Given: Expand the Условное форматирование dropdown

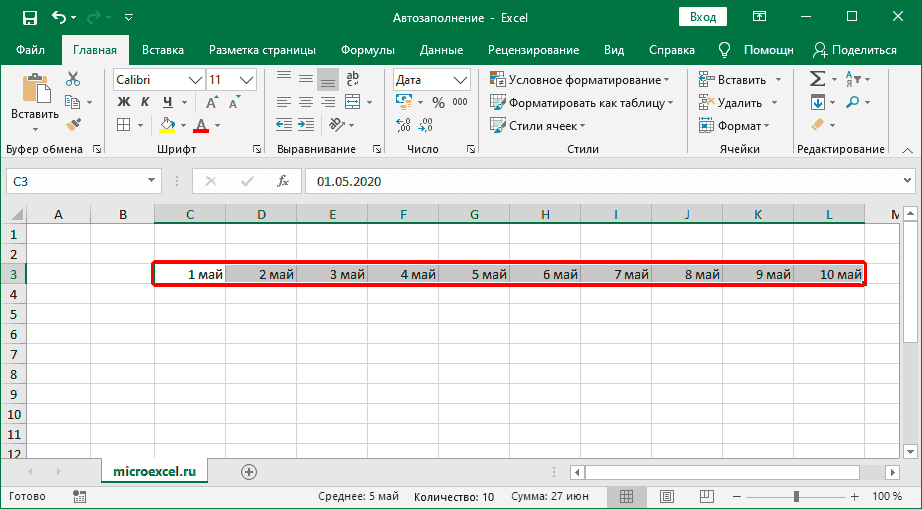Looking at the screenshot, I should coord(668,80).
